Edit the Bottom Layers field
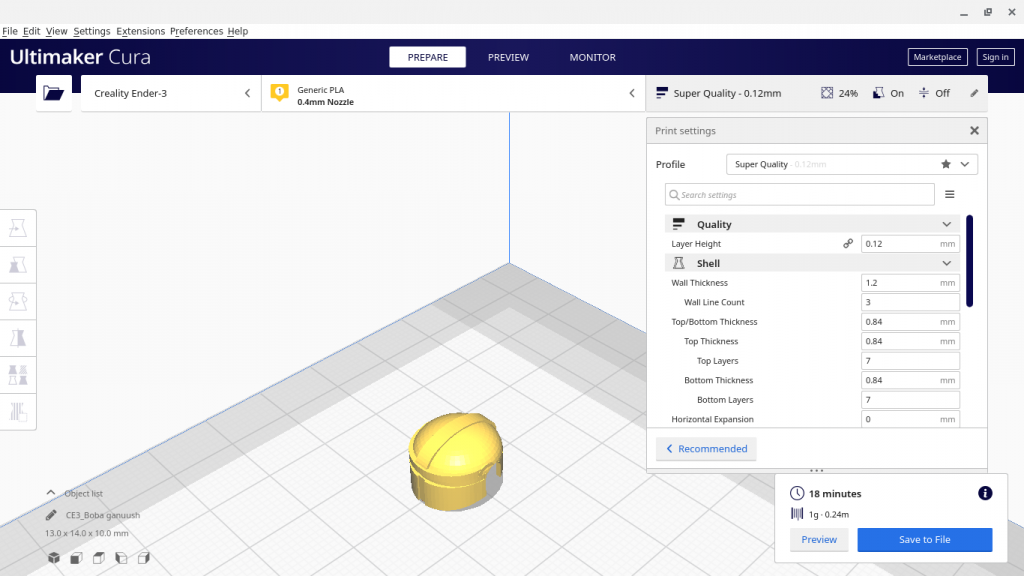 910,400
